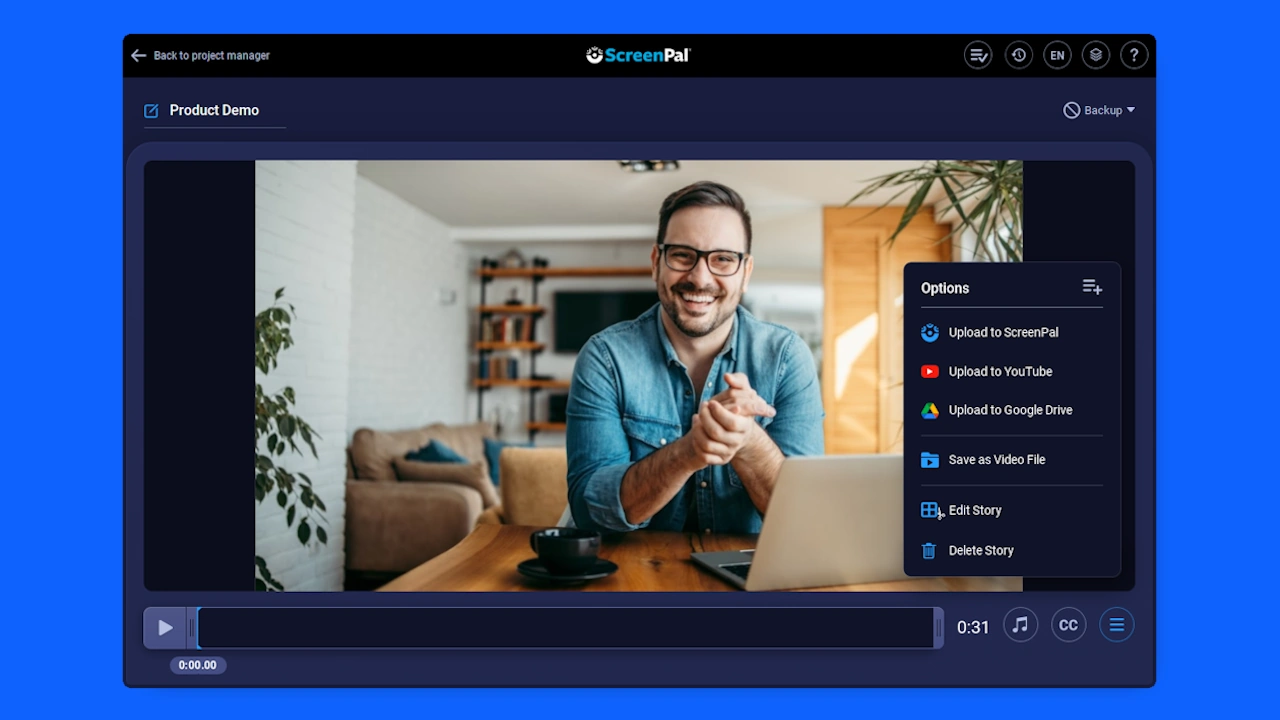Open the Save as Video File option
Viewport: 1280px width, 720px height.
(996, 459)
